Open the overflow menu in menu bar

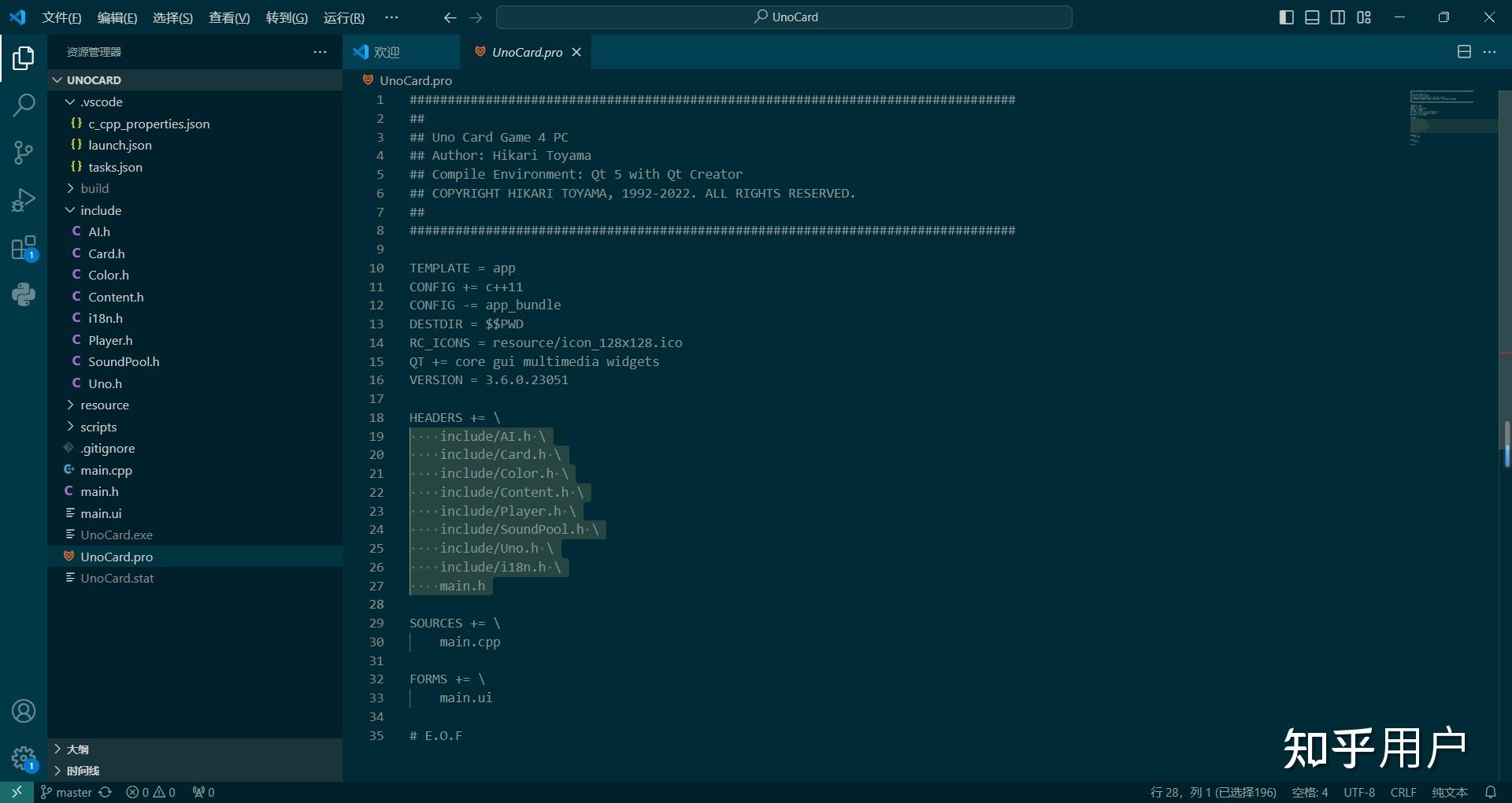[x=391, y=17]
